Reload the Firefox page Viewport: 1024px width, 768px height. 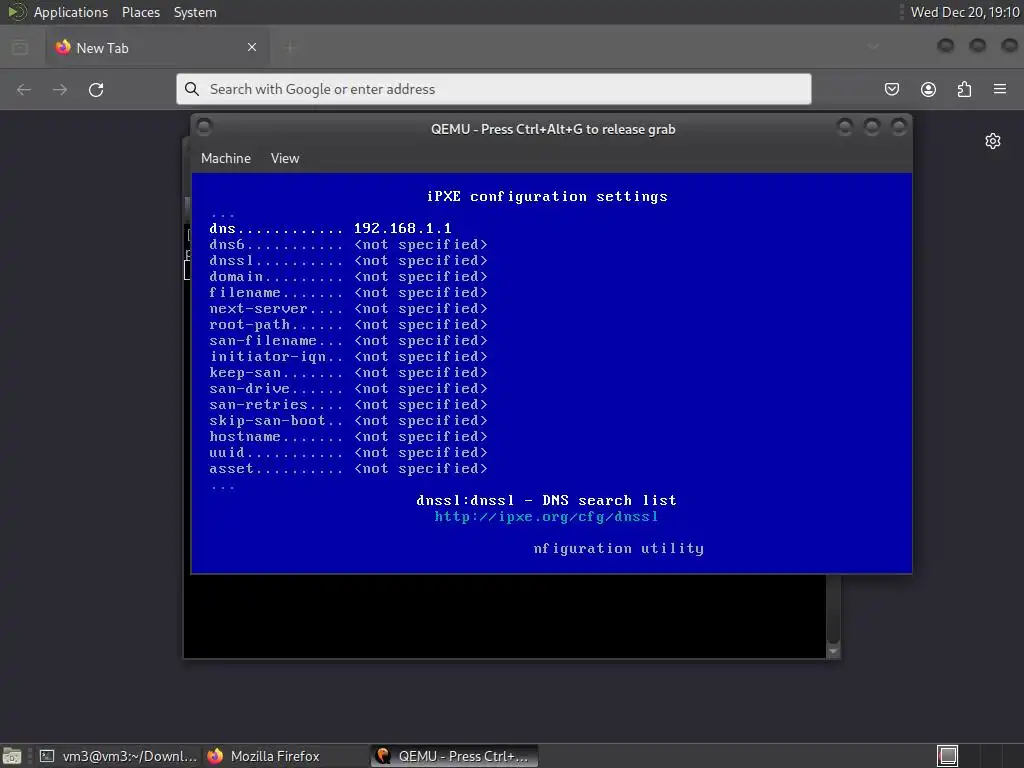pyautogui.click(x=96, y=89)
